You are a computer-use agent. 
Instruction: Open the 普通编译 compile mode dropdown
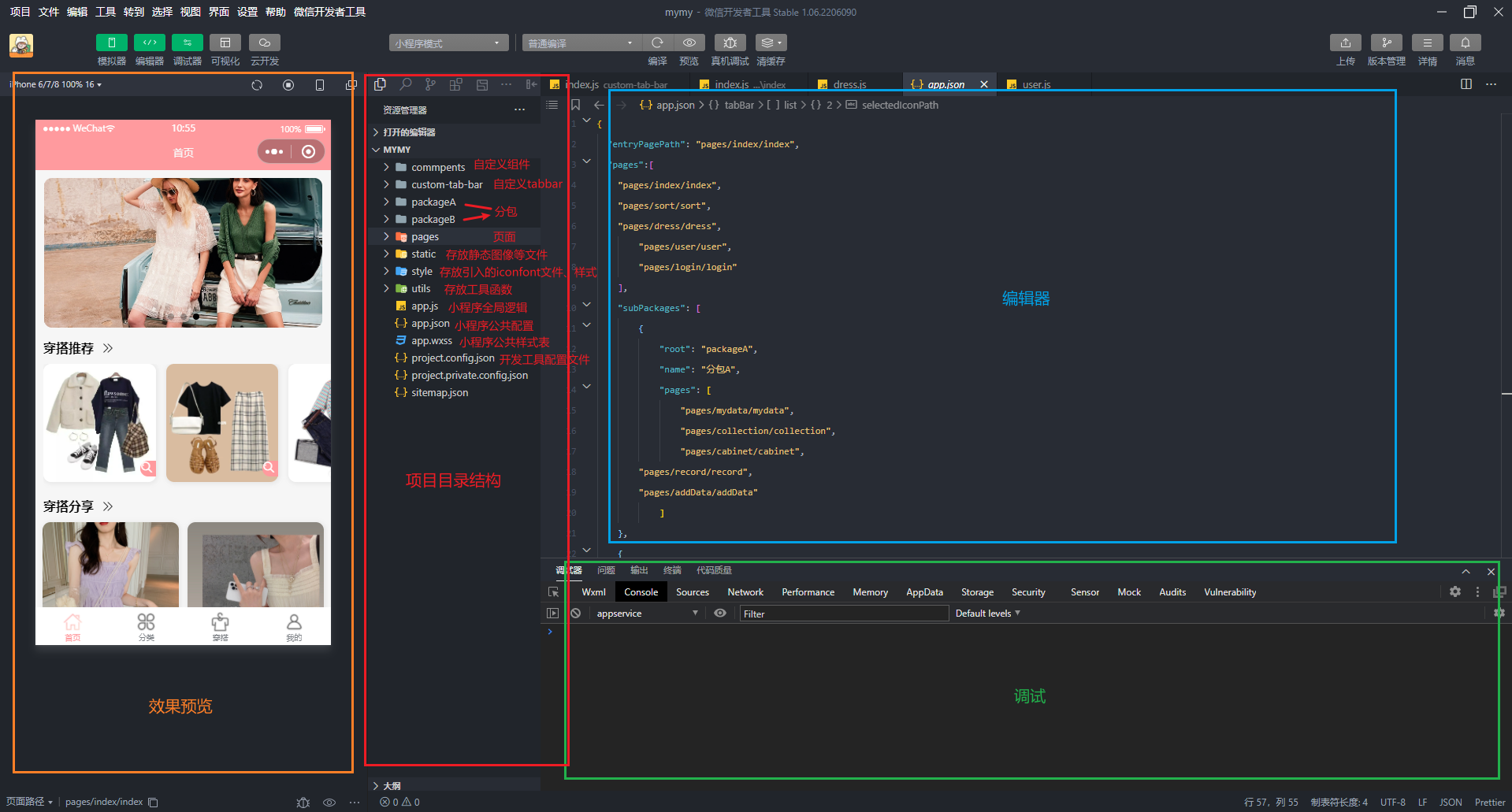[581, 43]
